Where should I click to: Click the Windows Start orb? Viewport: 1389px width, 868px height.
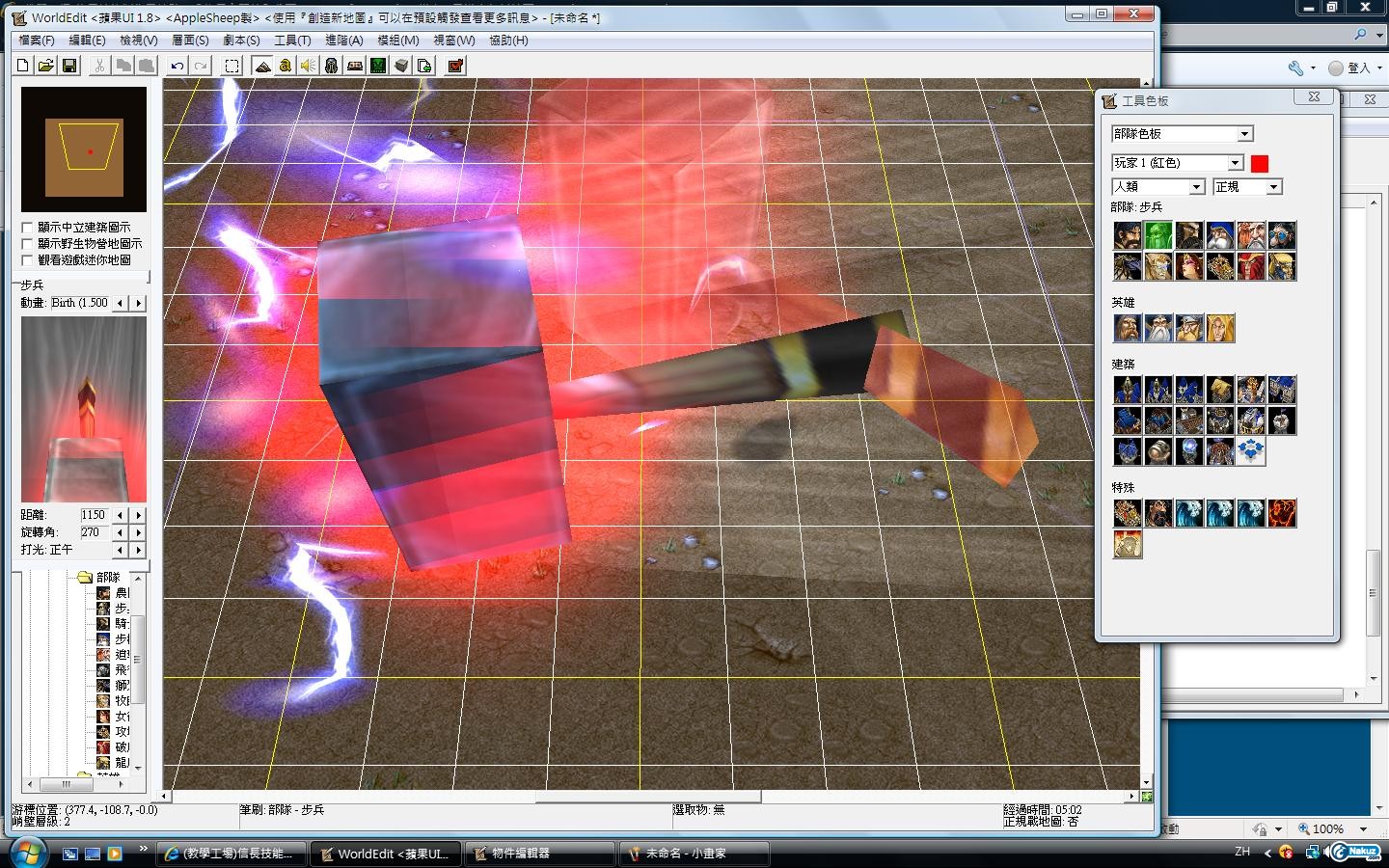[x=26, y=853]
